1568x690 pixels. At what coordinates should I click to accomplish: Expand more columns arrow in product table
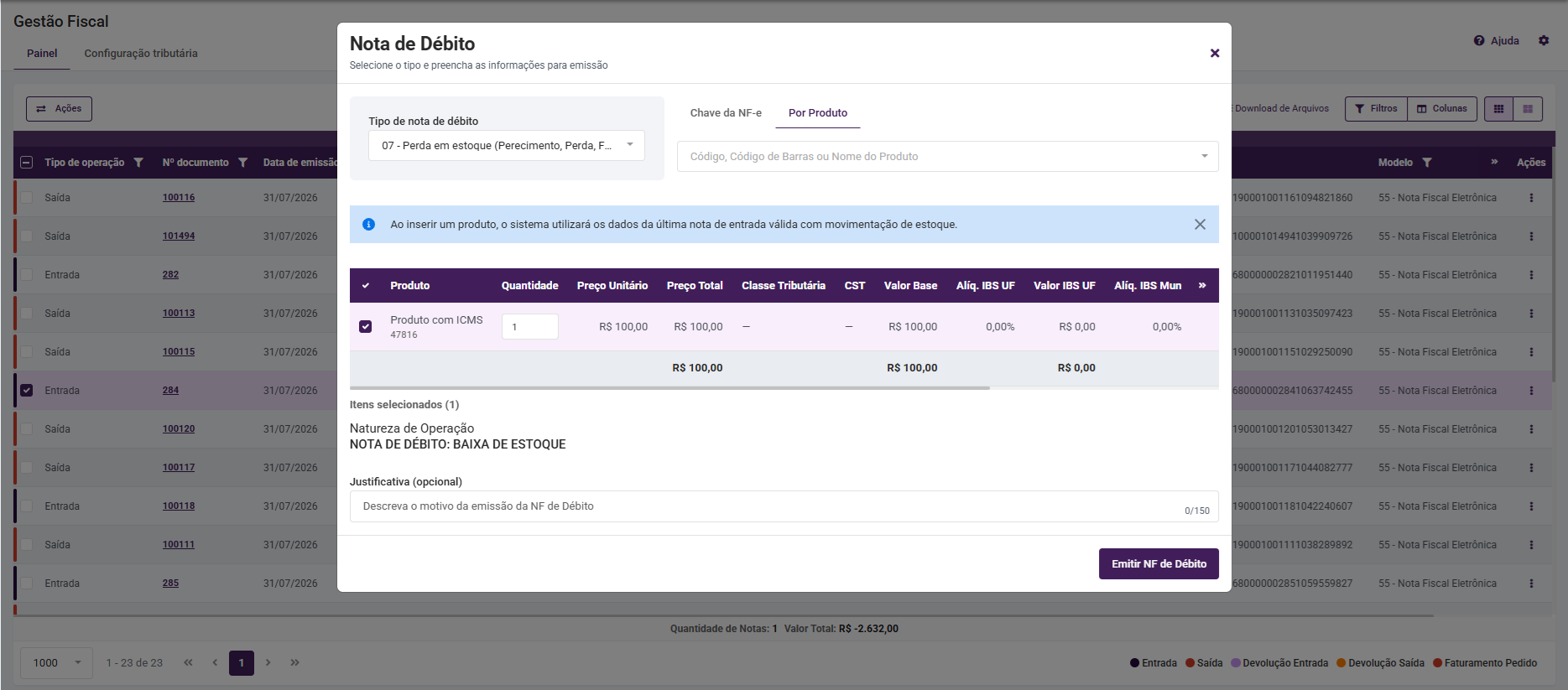[x=1202, y=285]
